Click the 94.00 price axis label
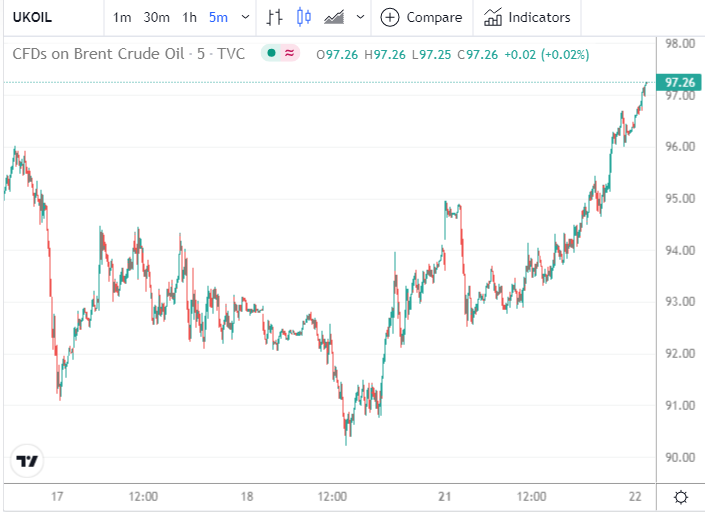The width and height of the screenshot is (705, 517). tap(680, 250)
